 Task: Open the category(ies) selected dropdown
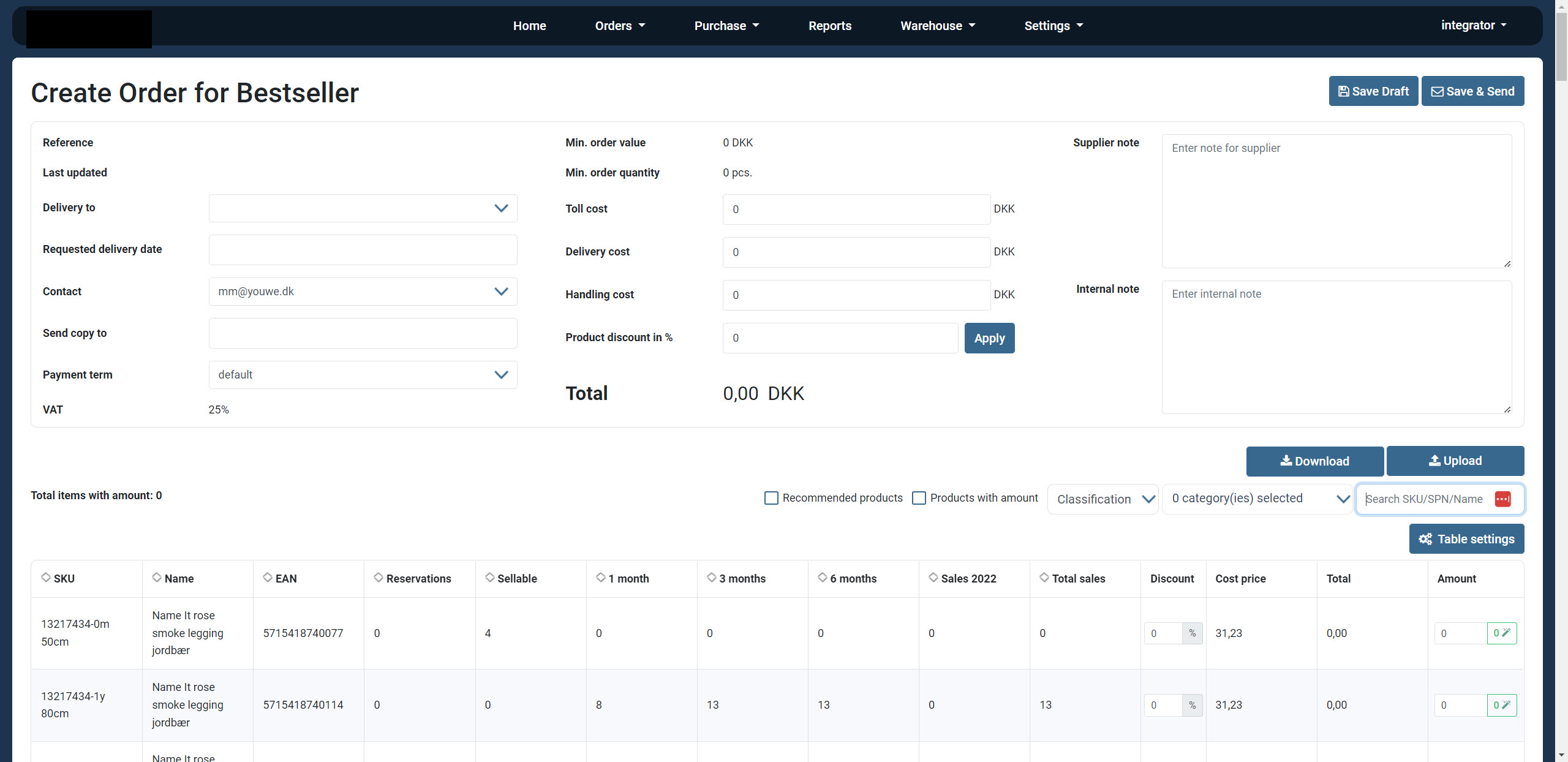pos(1257,499)
